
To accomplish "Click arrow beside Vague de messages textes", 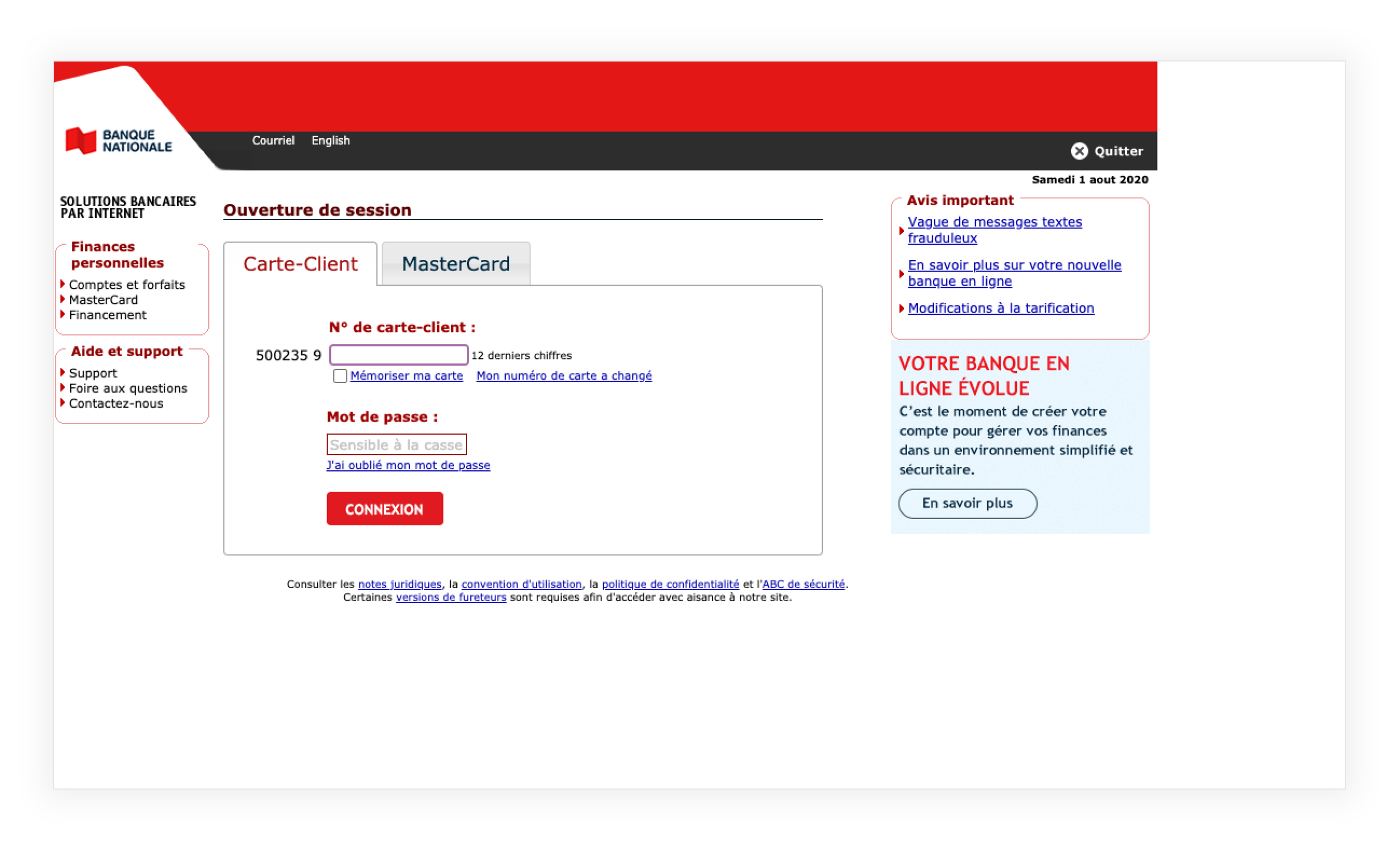I will [x=902, y=231].
